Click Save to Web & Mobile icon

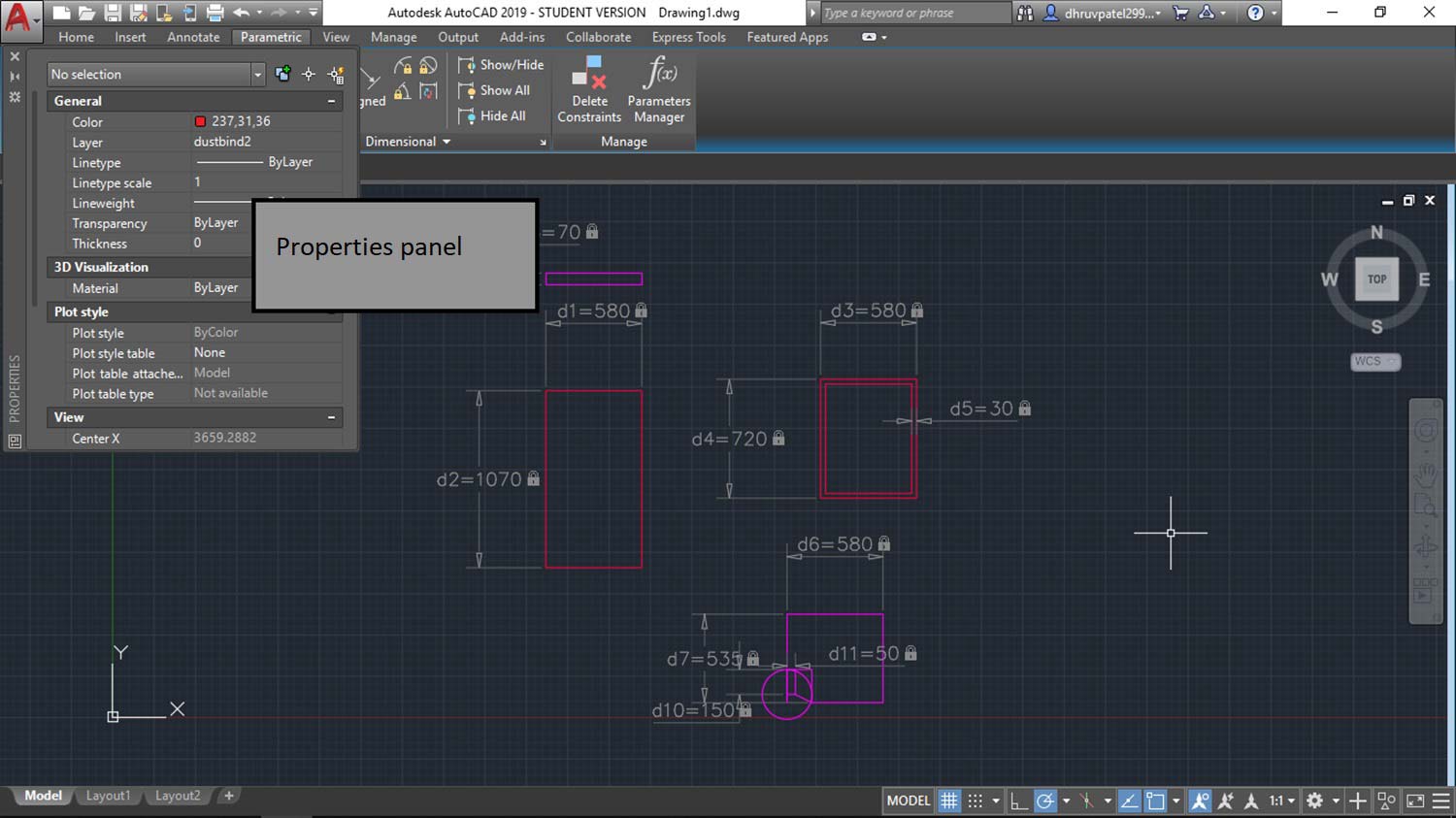pos(189,13)
